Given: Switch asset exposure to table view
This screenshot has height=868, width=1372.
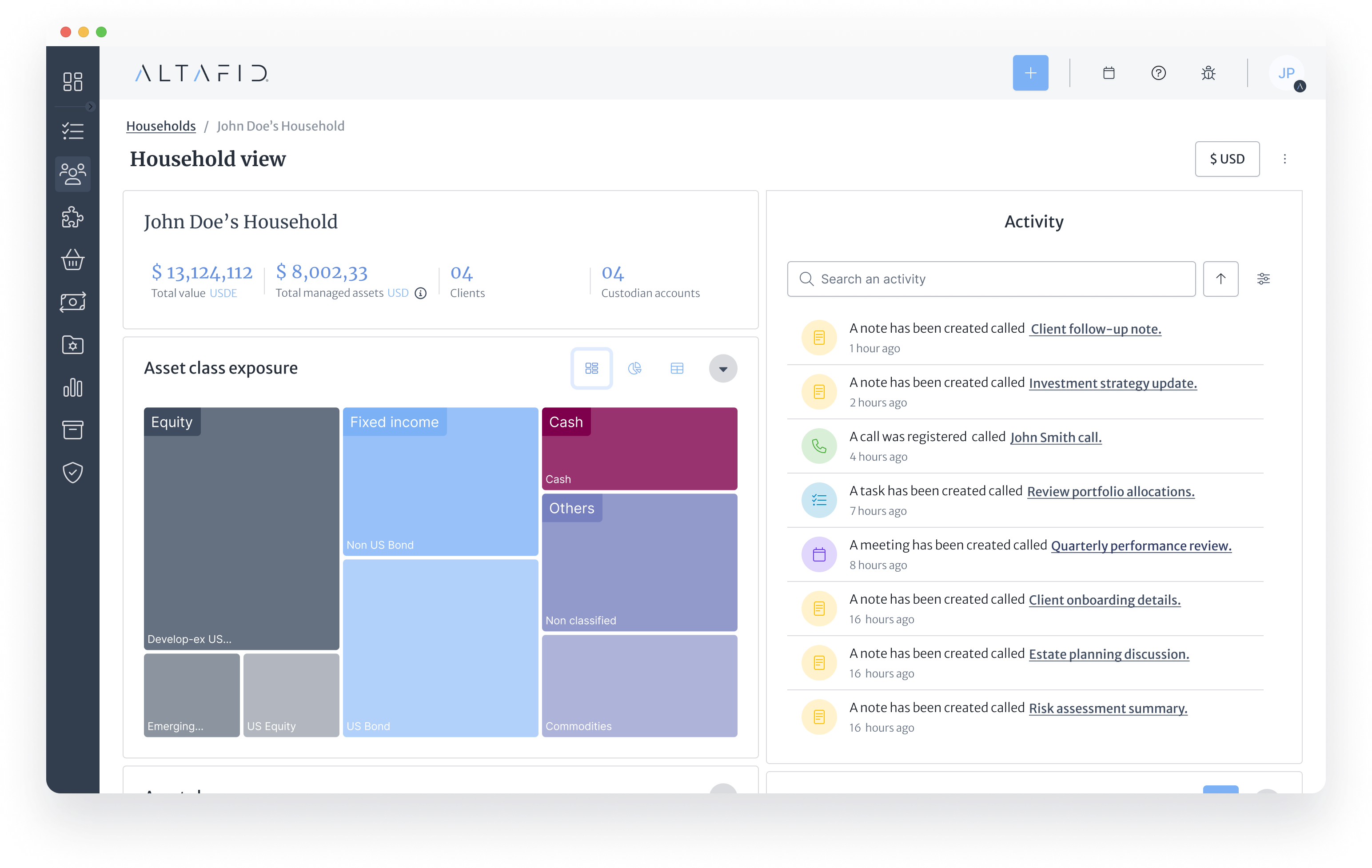Looking at the screenshot, I should (x=677, y=368).
